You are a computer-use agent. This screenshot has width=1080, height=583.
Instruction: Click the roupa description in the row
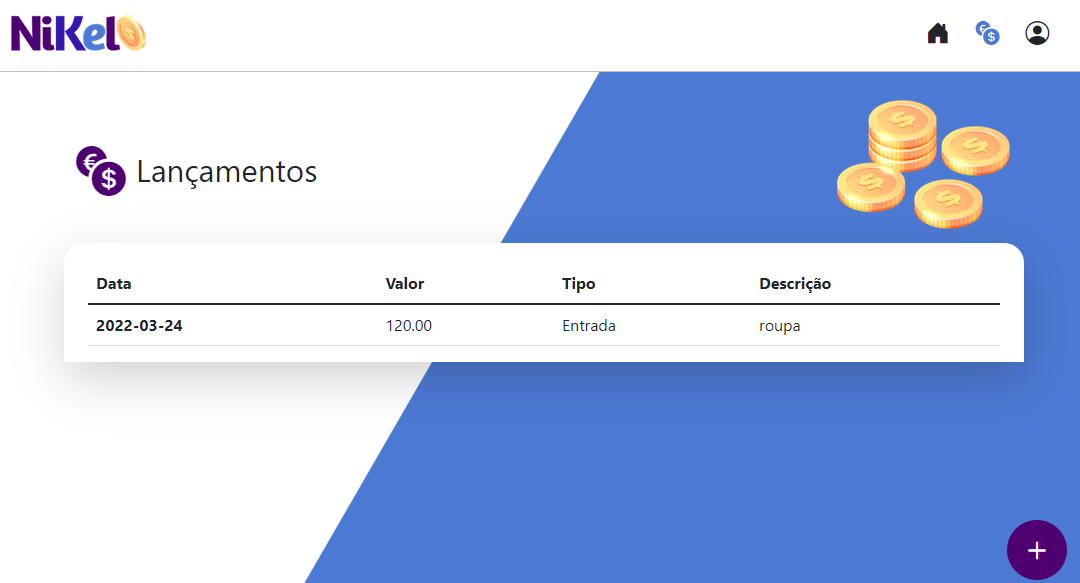(779, 325)
